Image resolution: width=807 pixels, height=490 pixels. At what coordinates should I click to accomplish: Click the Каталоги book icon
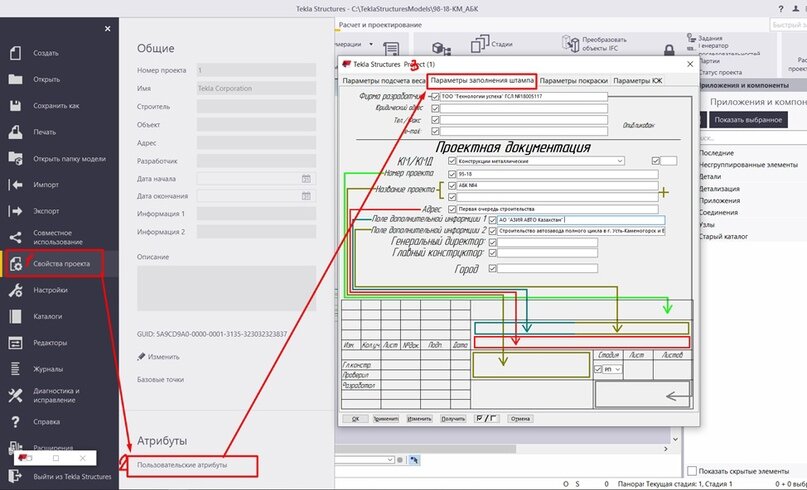tap(15, 317)
